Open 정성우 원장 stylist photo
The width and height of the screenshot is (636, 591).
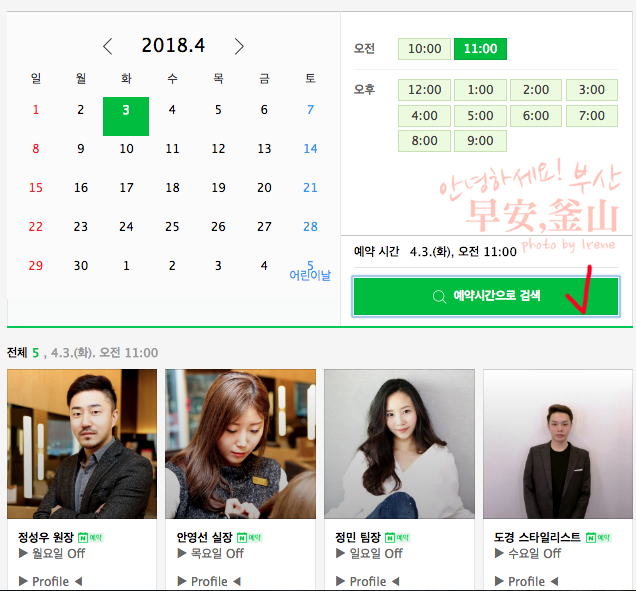82,444
